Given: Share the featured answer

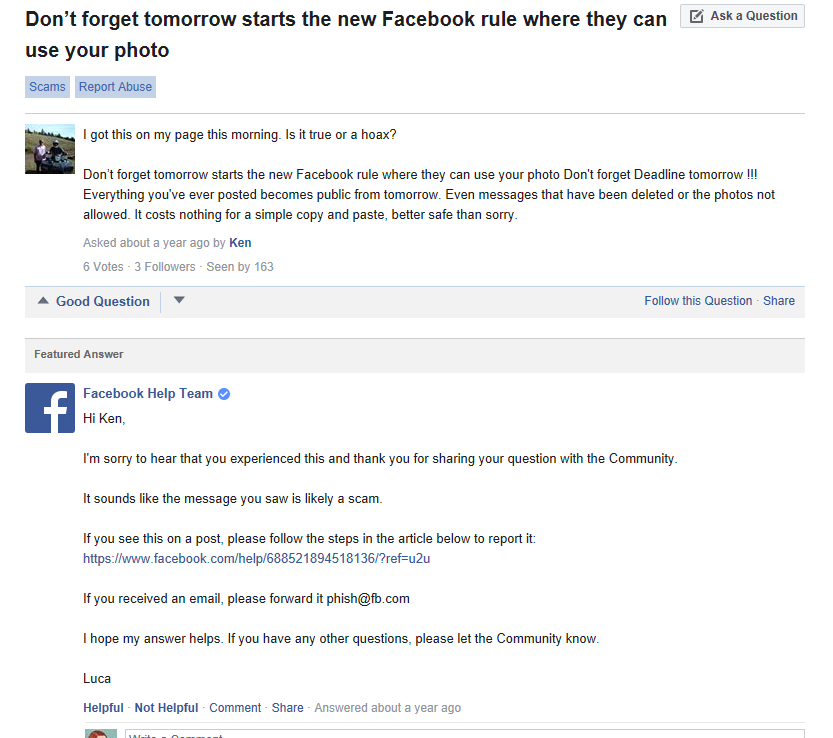Looking at the screenshot, I should tap(287, 708).
